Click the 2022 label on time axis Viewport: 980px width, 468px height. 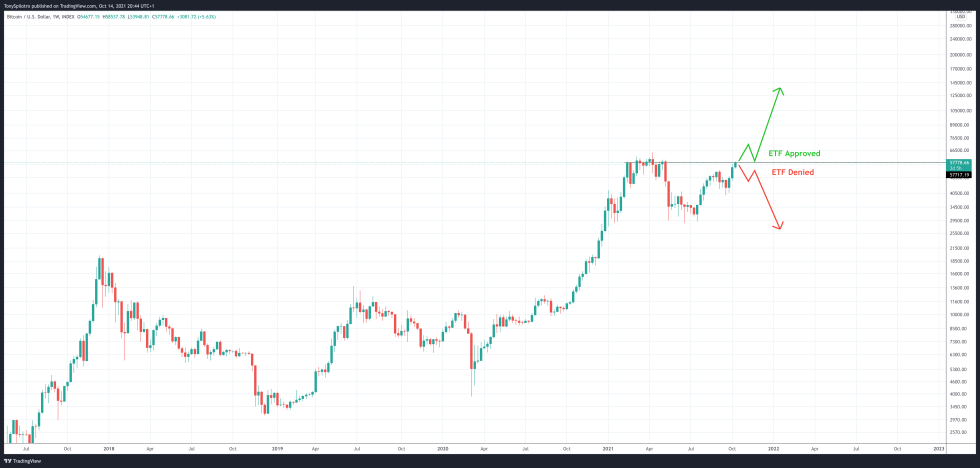(774, 450)
